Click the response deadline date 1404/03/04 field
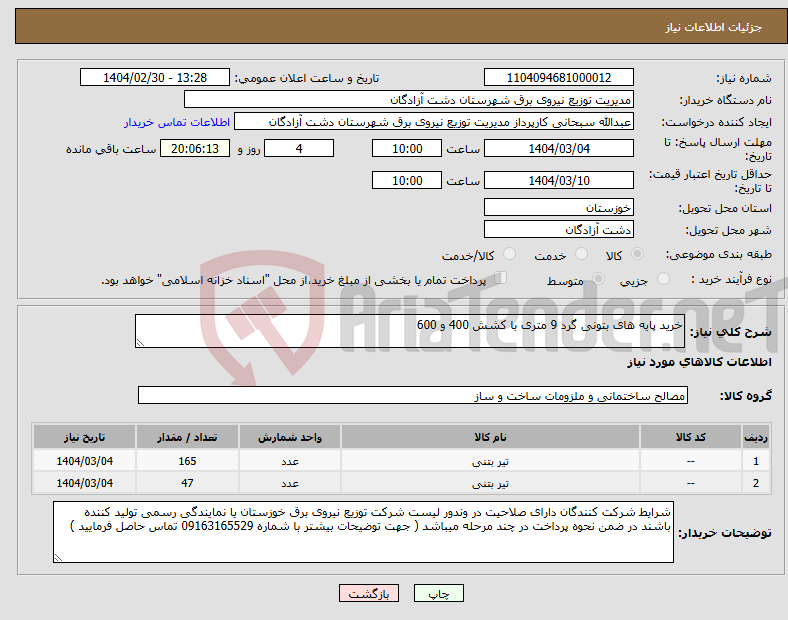This screenshot has width=788, height=620. (x=558, y=148)
